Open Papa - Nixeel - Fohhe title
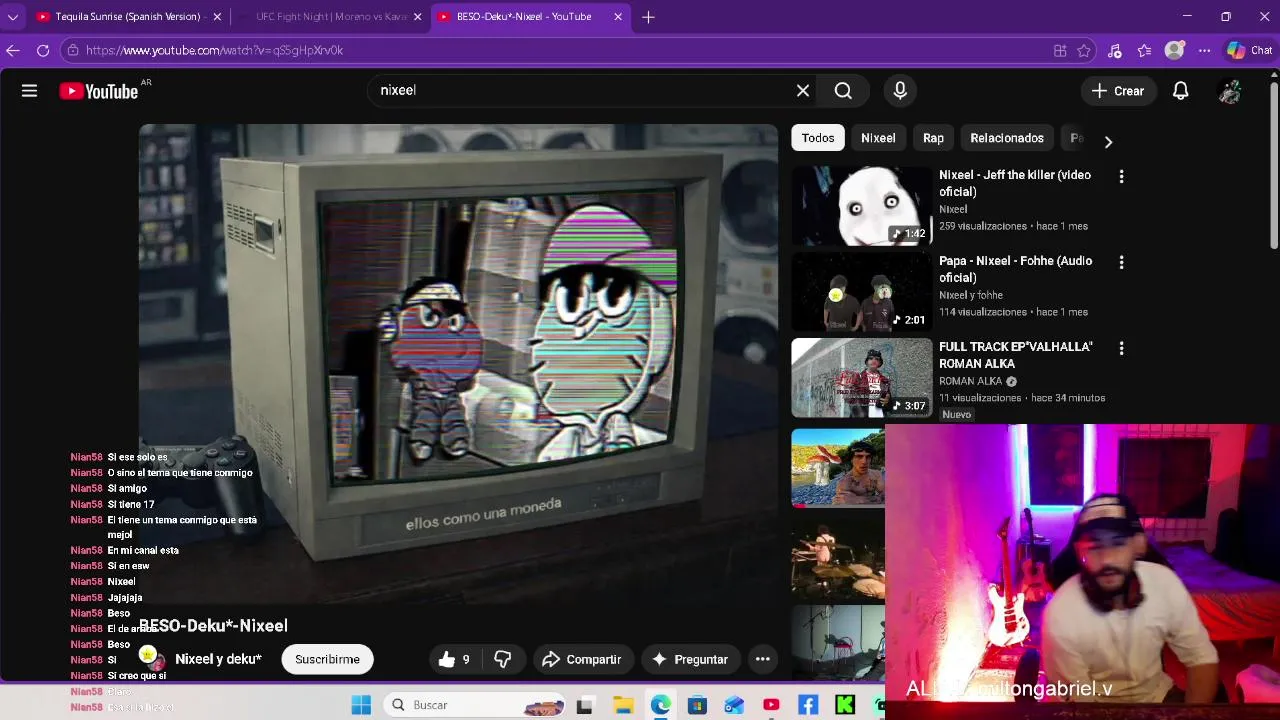The height and width of the screenshot is (720, 1280). [x=1015, y=269]
